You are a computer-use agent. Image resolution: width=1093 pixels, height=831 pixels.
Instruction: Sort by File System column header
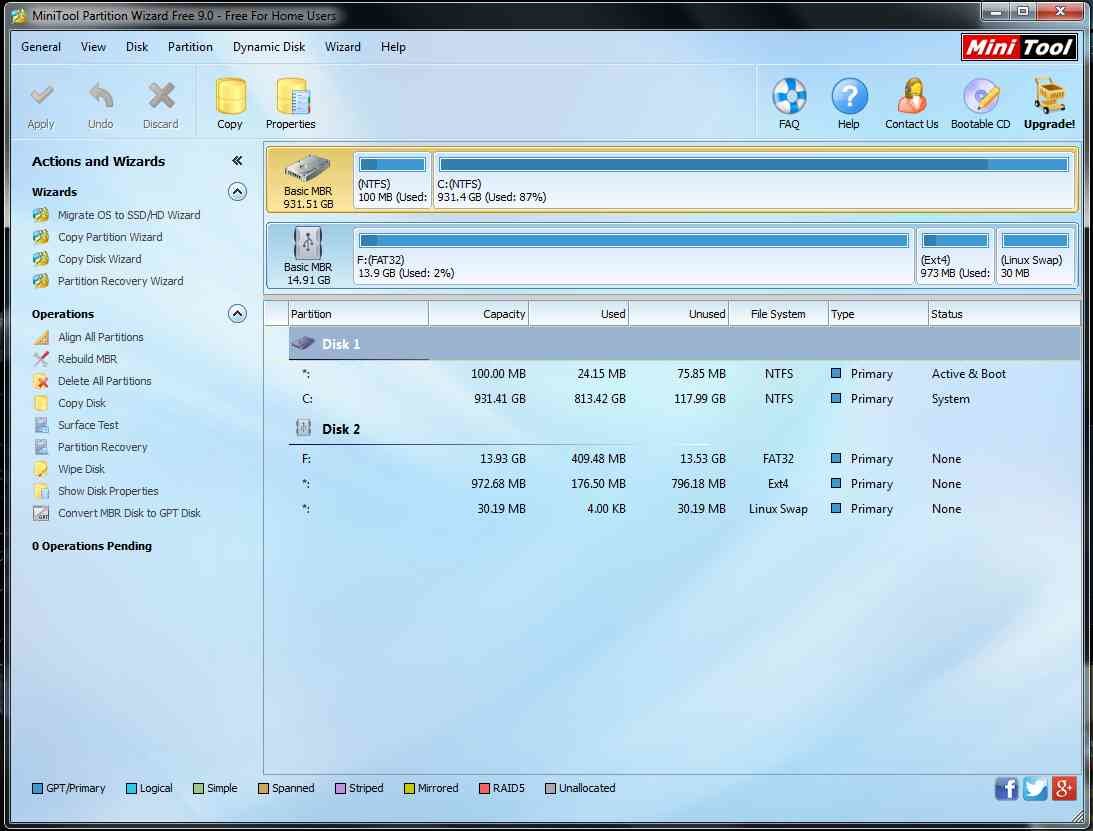(778, 314)
